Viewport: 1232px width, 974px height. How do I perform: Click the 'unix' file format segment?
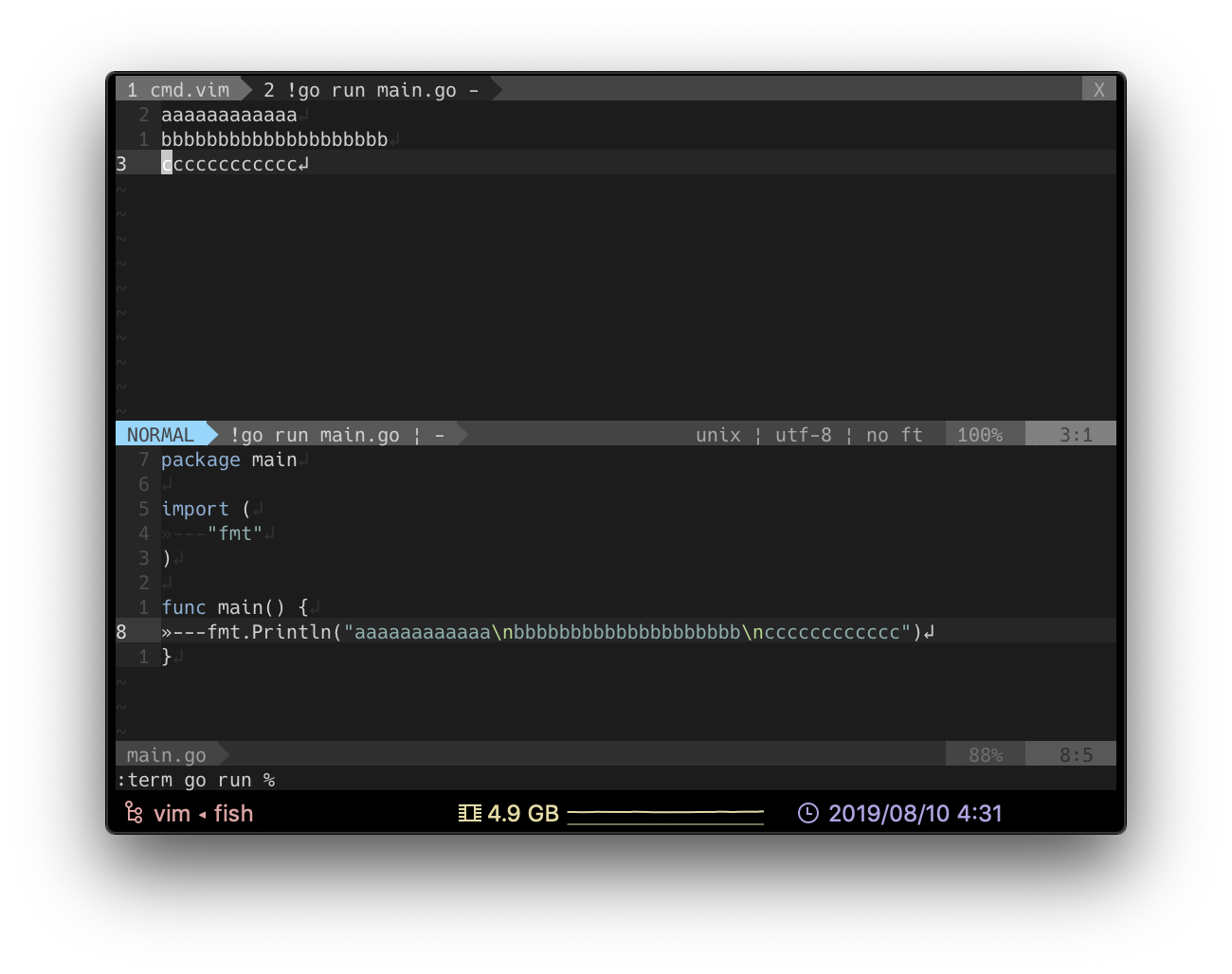pyautogui.click(x=717, y=434)
